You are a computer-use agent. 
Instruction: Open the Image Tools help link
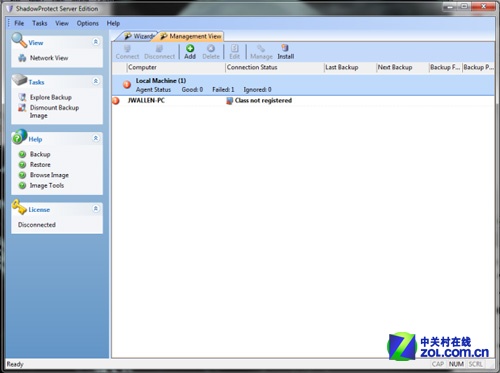(x=47, y=185)
